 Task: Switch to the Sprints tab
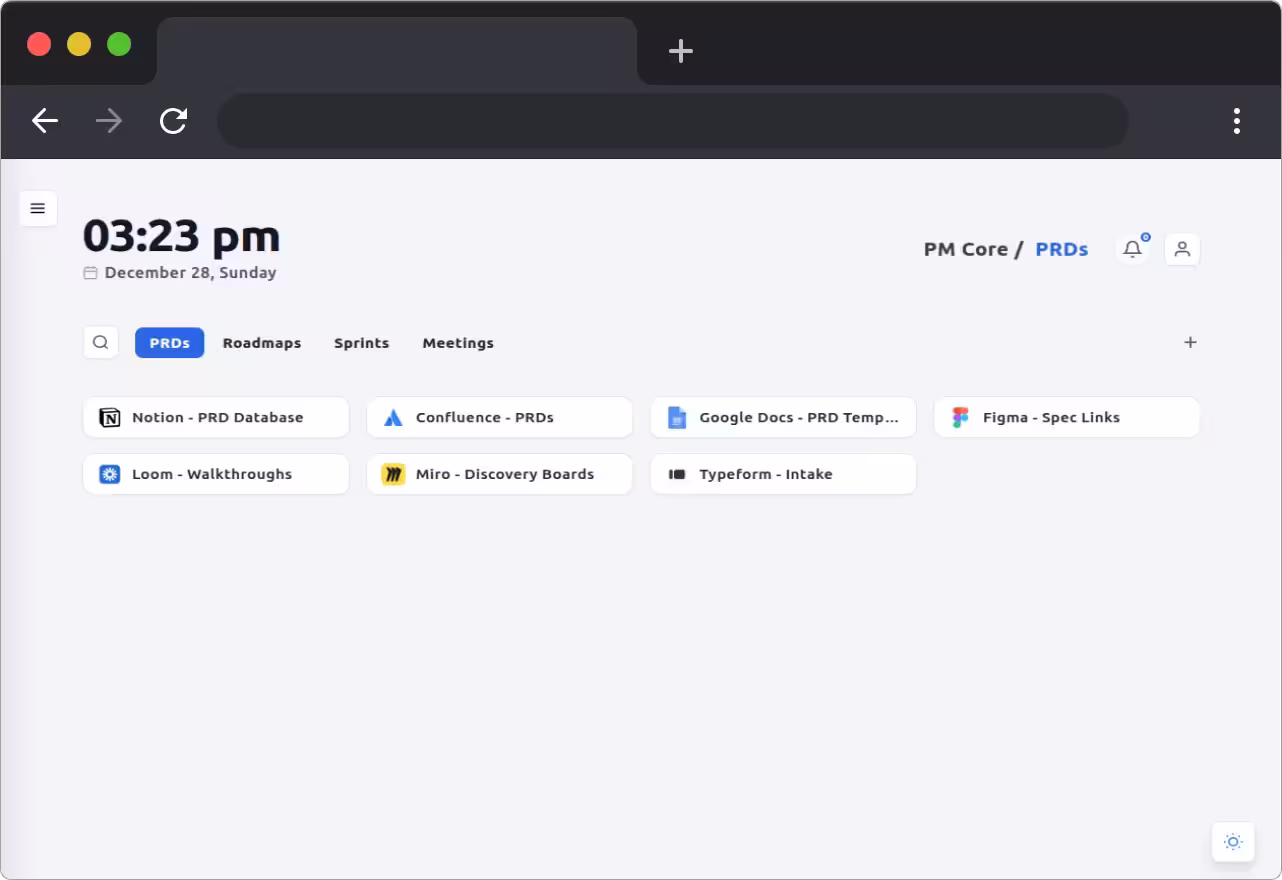point(361,342)
